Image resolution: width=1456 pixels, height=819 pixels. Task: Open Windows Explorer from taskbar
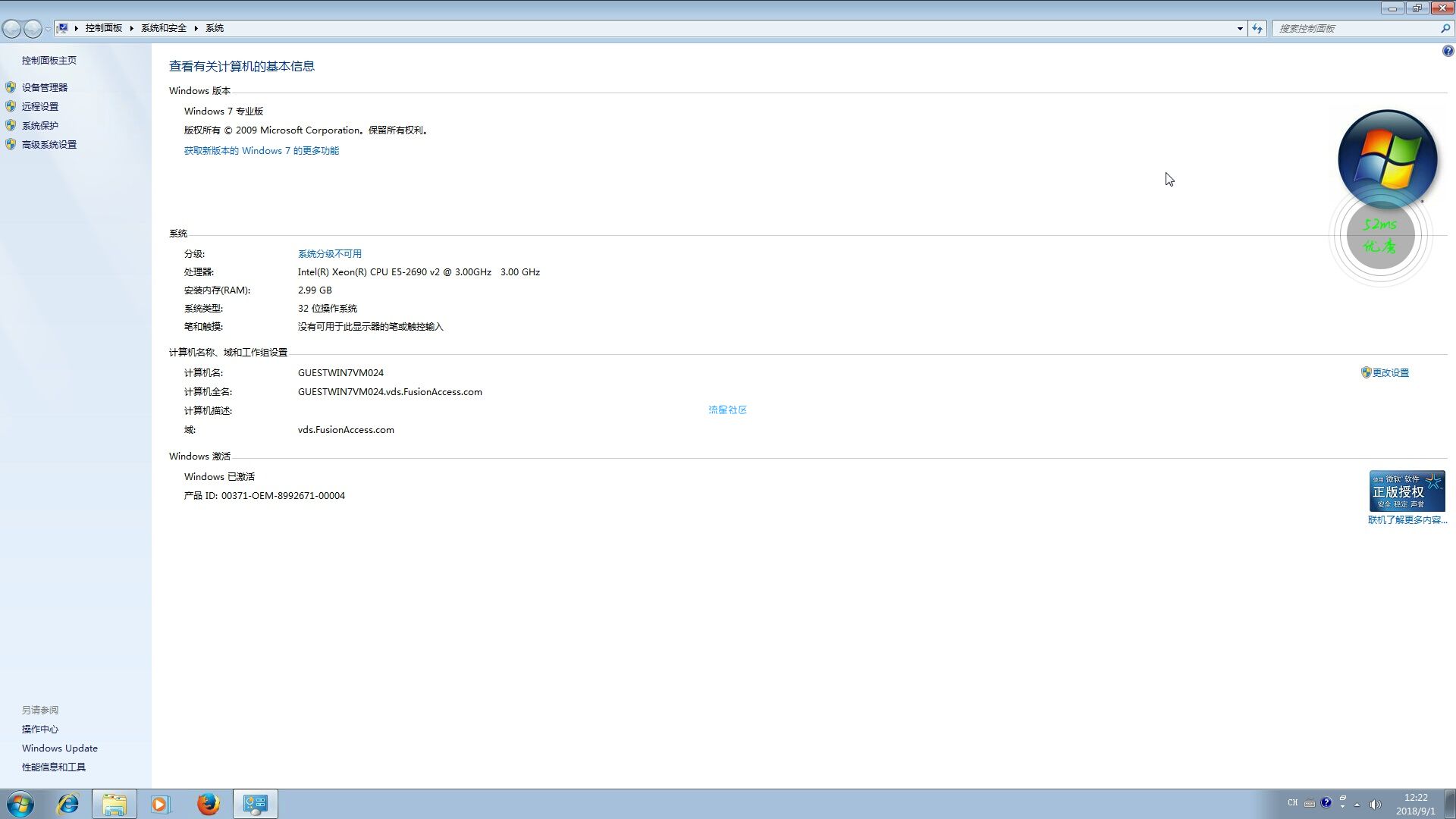[115, 804]
